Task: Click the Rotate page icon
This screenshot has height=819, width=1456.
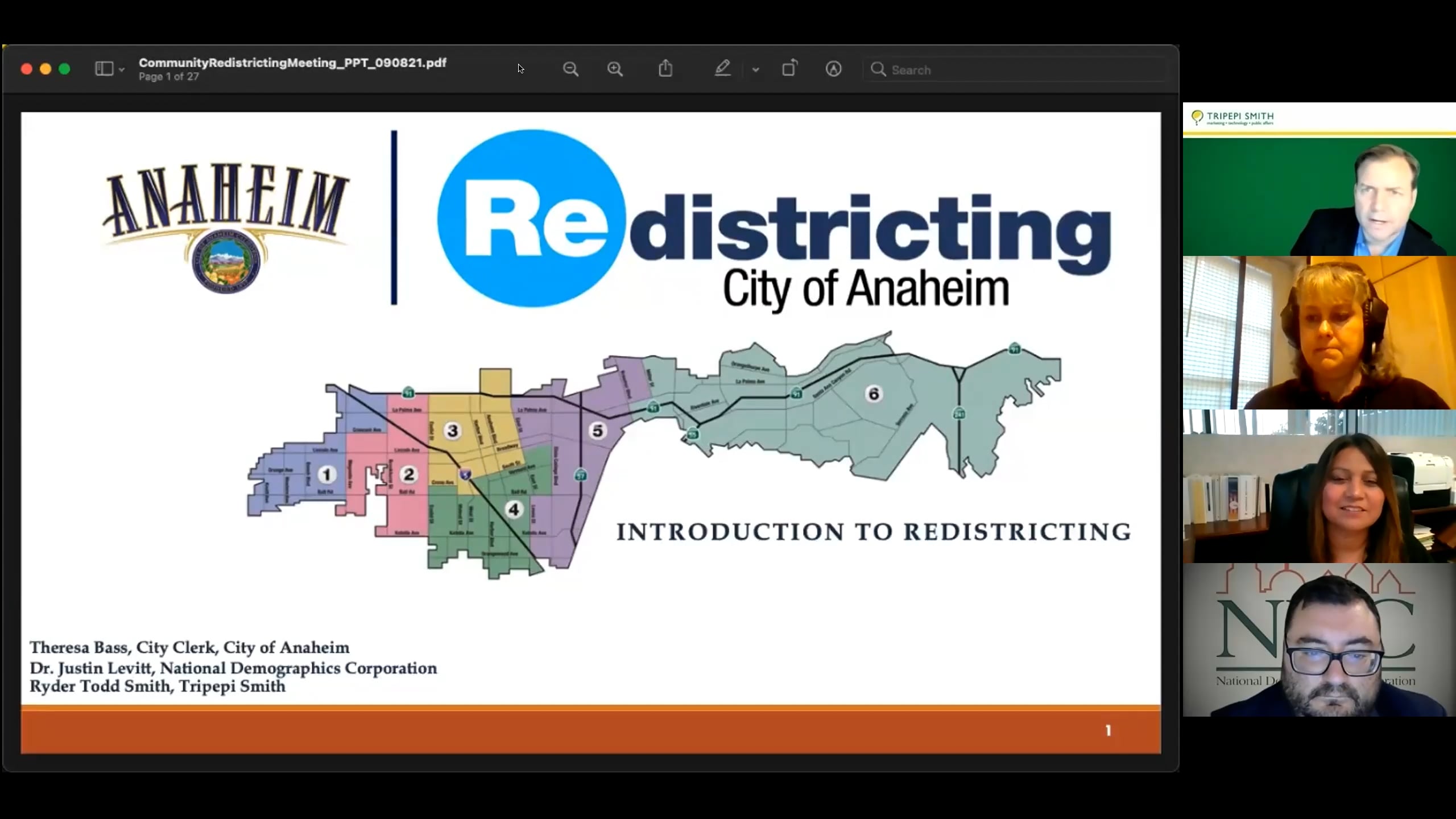Action: pyautogui.click(x=789, y=69)
